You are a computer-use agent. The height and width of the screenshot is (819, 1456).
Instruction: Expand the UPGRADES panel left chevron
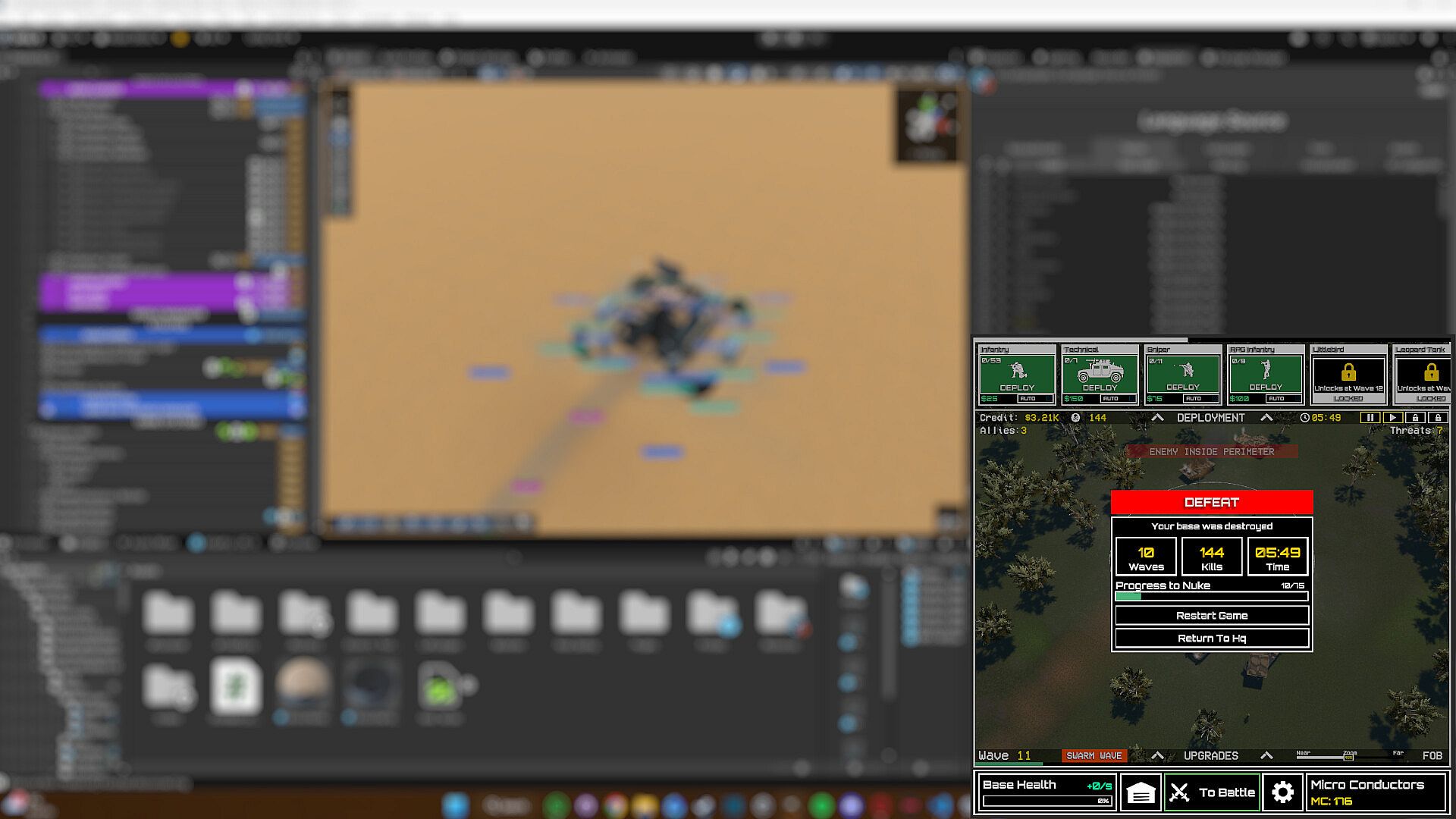click(1157, 756)
